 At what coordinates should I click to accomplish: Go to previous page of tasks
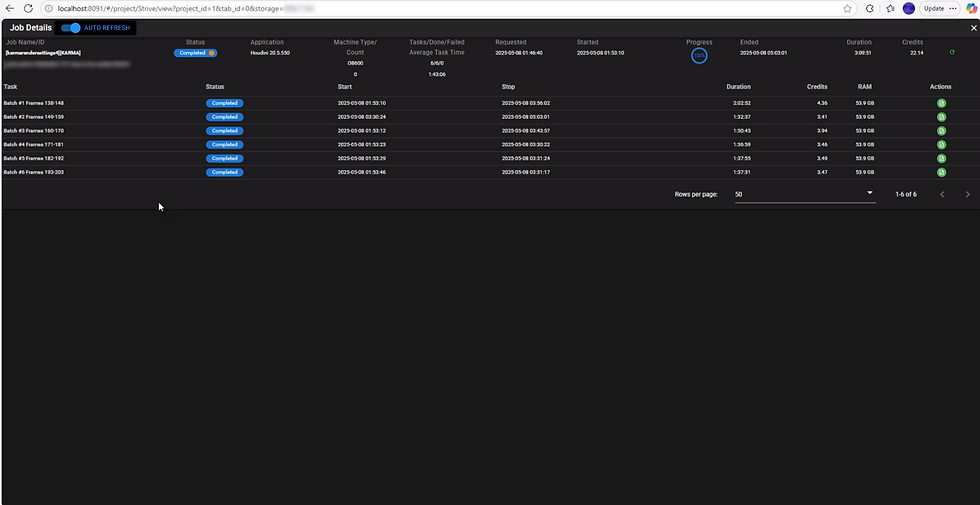click(942, 194)
